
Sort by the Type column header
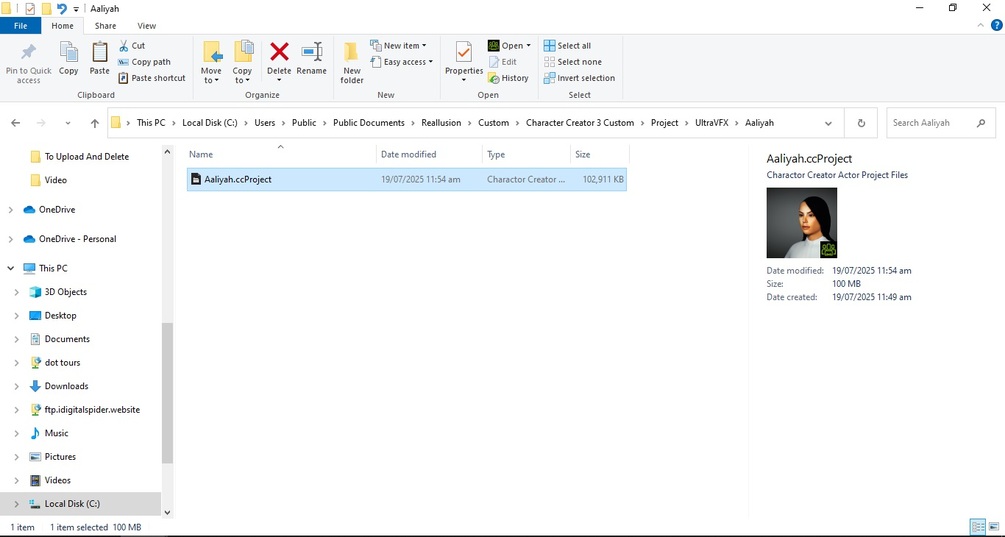tap(526, 154)
